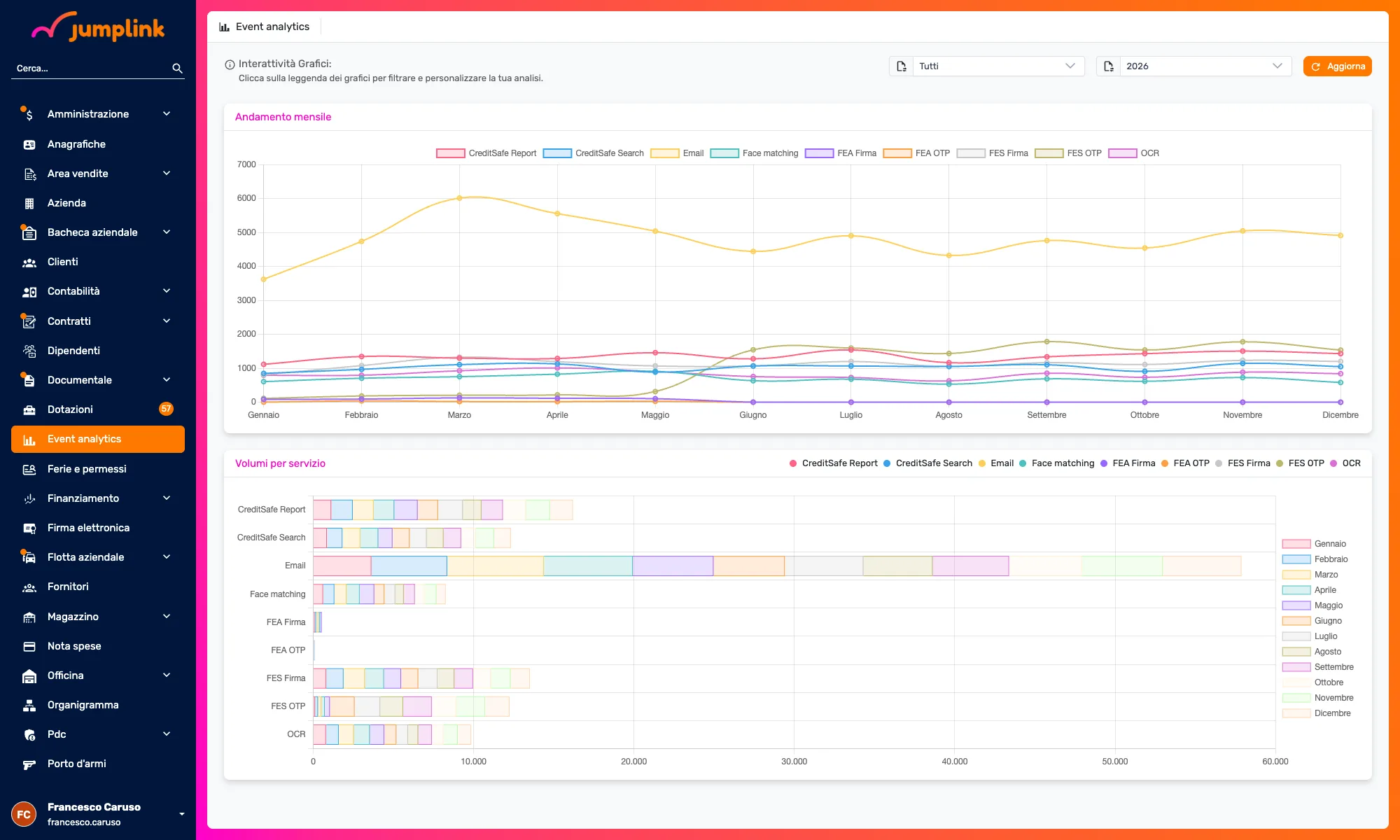Click the search magnifier icon in sidebar

(x=177, y=68)
